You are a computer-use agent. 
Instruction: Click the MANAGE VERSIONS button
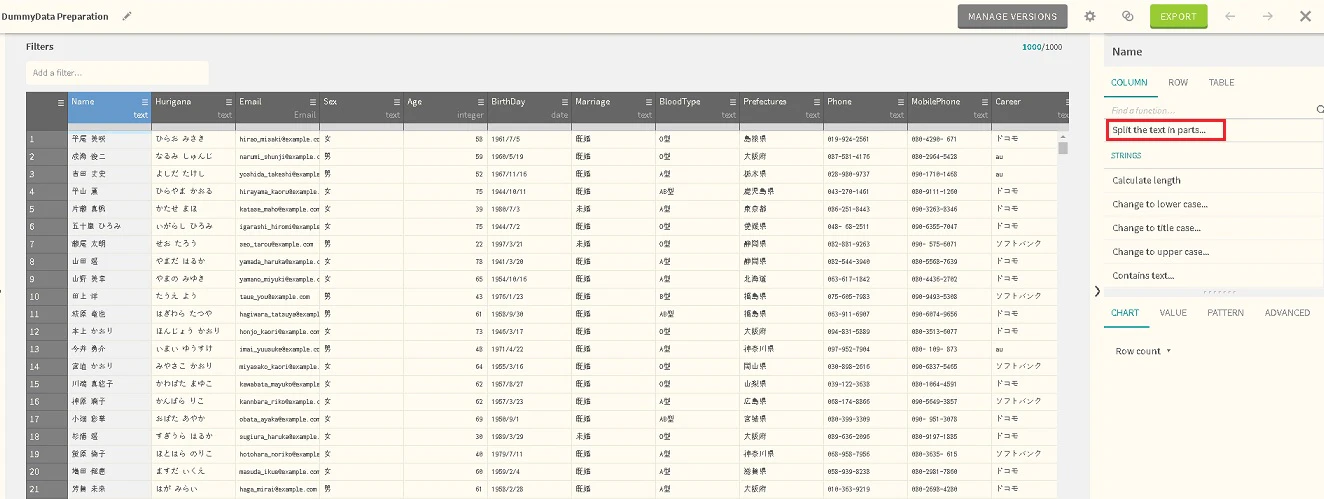click(1012, 16)
